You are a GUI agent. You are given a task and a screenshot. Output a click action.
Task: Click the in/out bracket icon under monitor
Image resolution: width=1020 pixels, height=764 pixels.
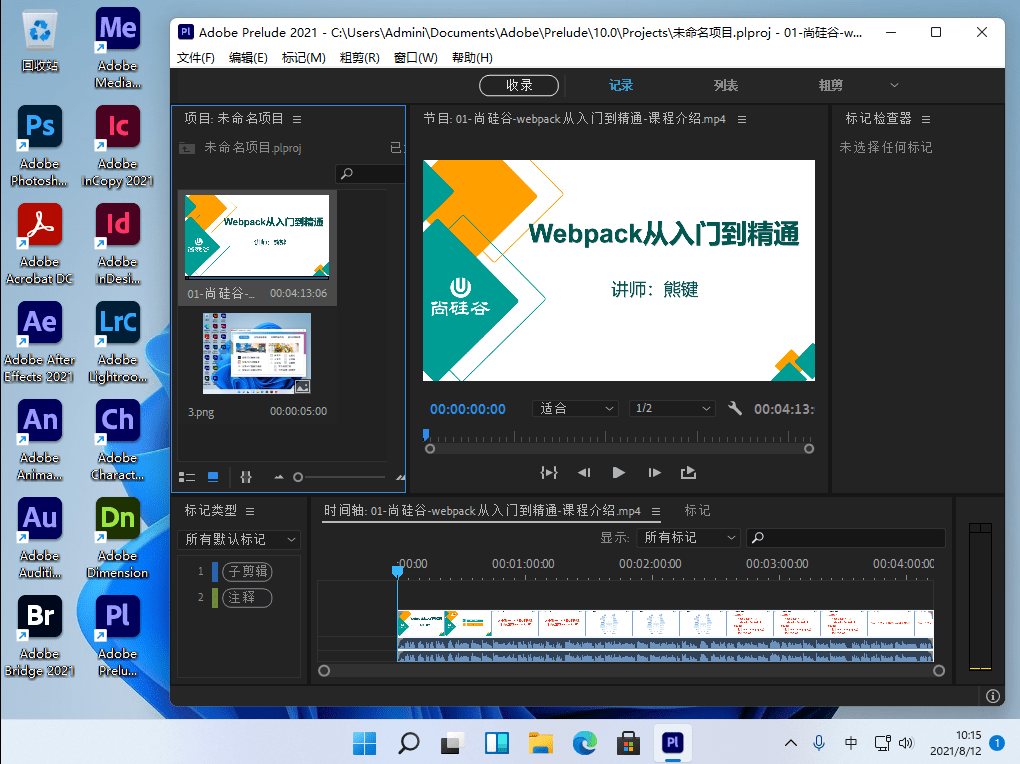pyautogui.click(x=548, y=473)
